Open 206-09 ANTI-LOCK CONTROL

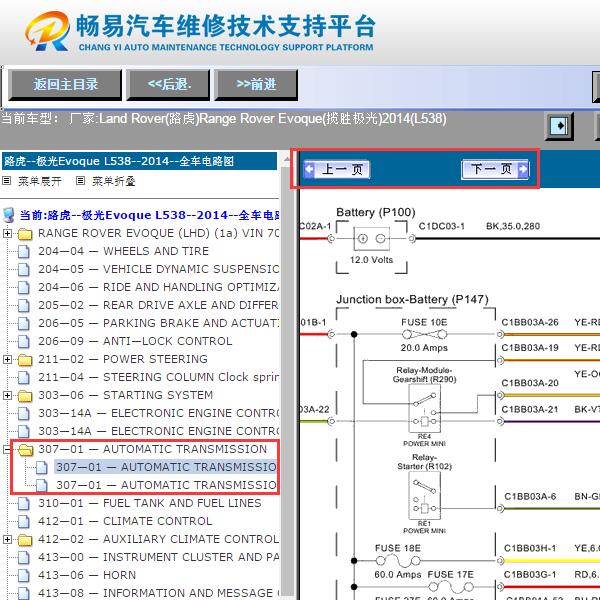pyautogui.click(x=135, y=341)
